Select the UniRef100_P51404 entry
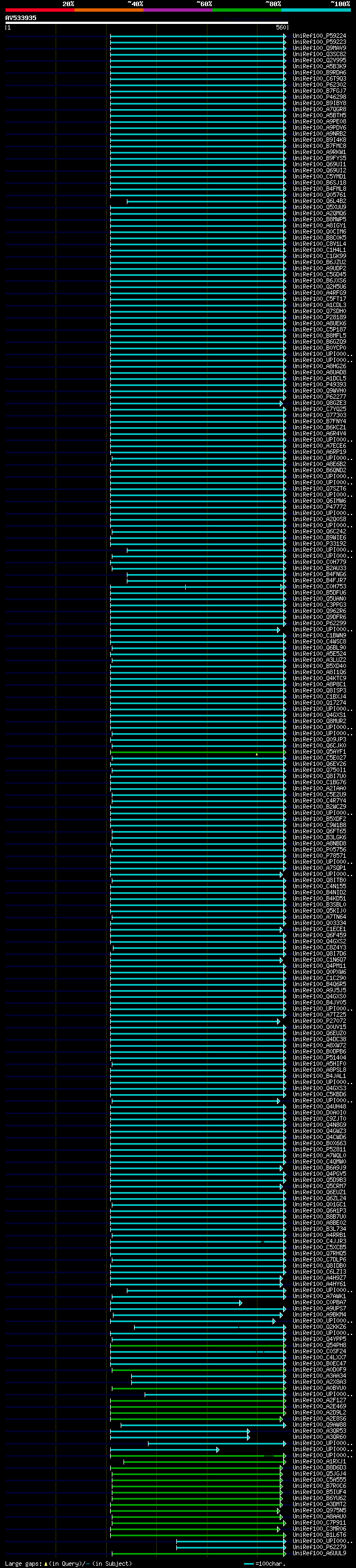The width and height of the screenshot is (356, 1568). click(x=319, y=1058)
